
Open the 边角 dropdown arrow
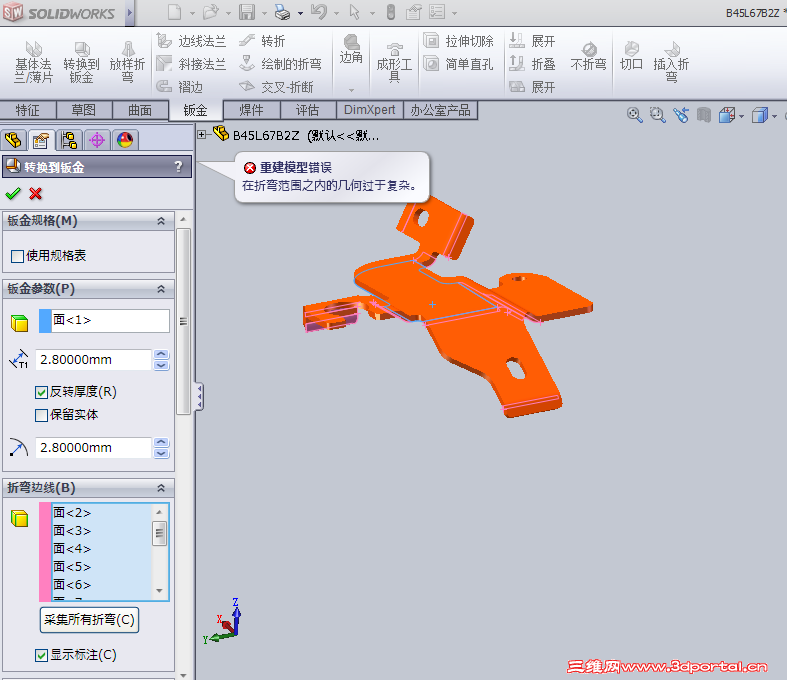tap(351, 90)
